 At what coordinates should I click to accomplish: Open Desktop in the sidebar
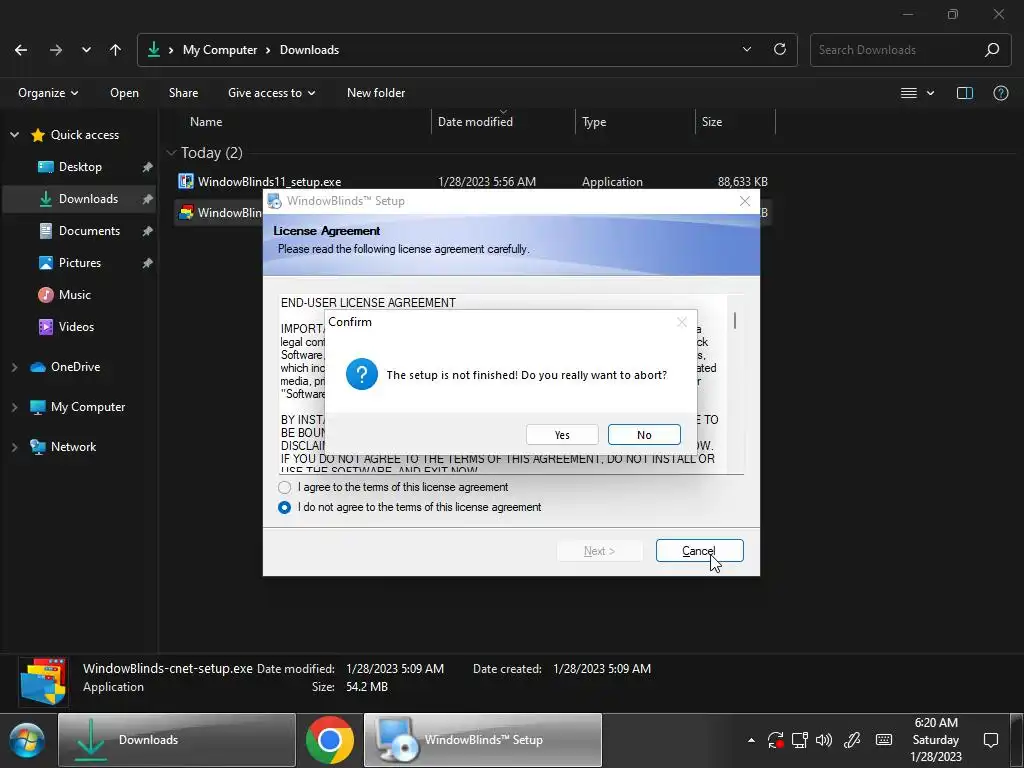point(80,167)
